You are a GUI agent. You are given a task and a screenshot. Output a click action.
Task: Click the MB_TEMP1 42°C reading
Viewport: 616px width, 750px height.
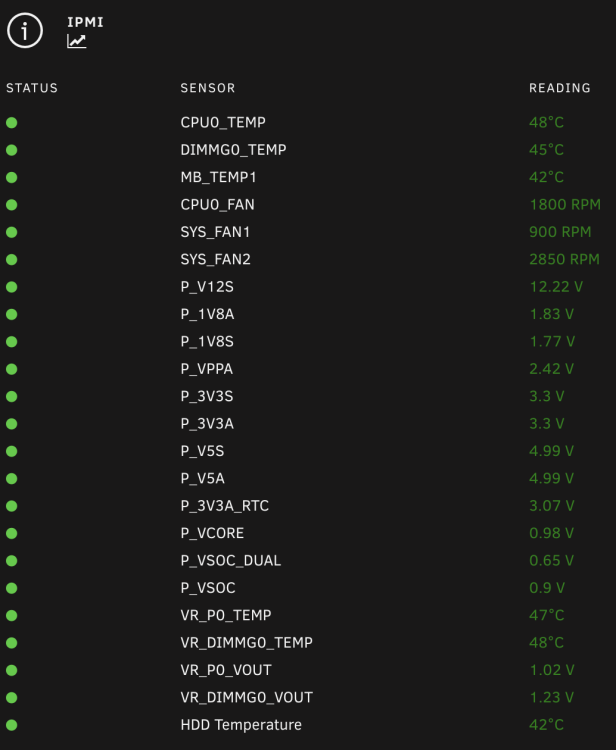click(x=547, y=177)
